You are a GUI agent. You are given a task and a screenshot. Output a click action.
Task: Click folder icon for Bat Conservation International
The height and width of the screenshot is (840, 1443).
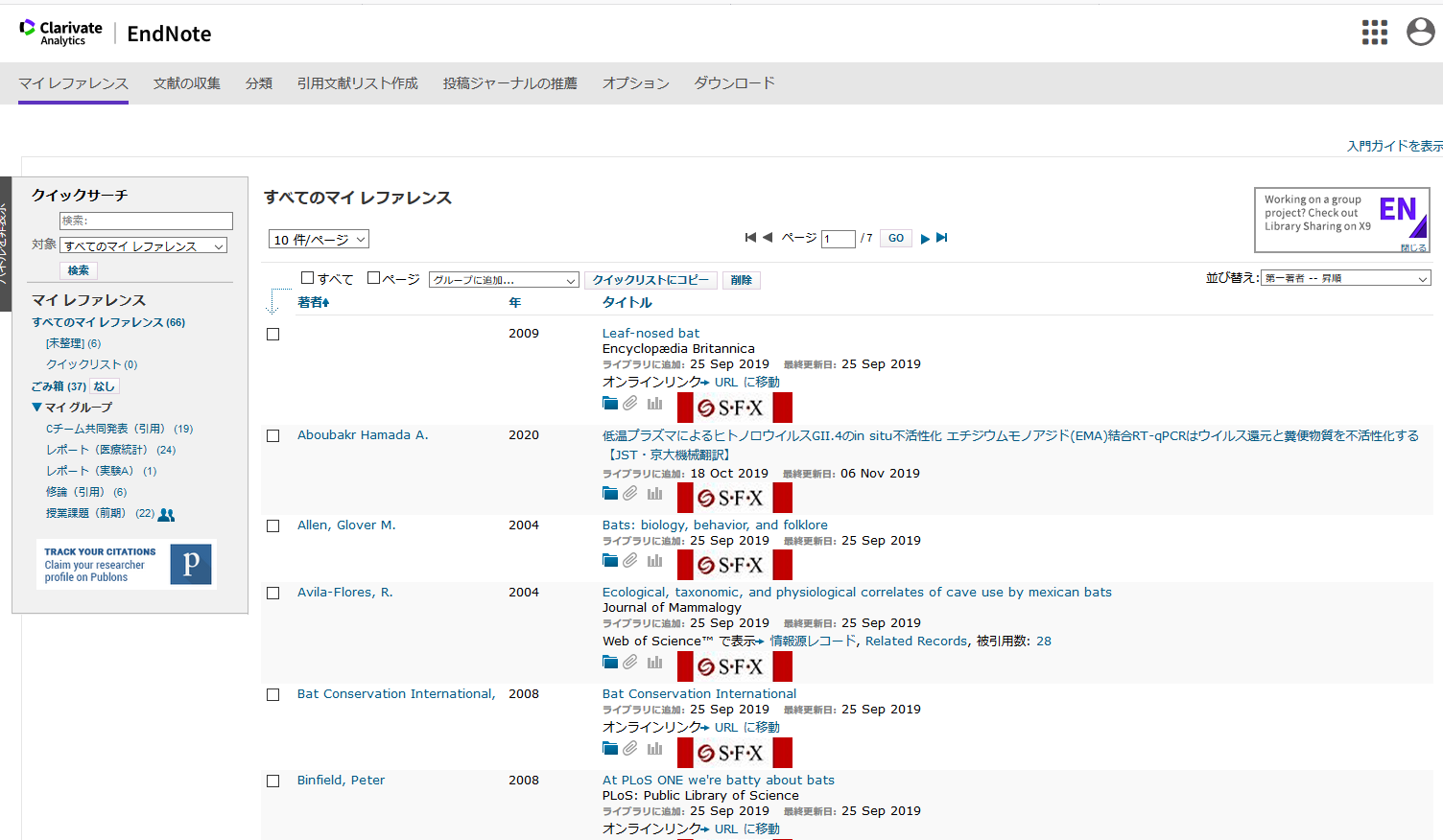(x=610, y=749)
